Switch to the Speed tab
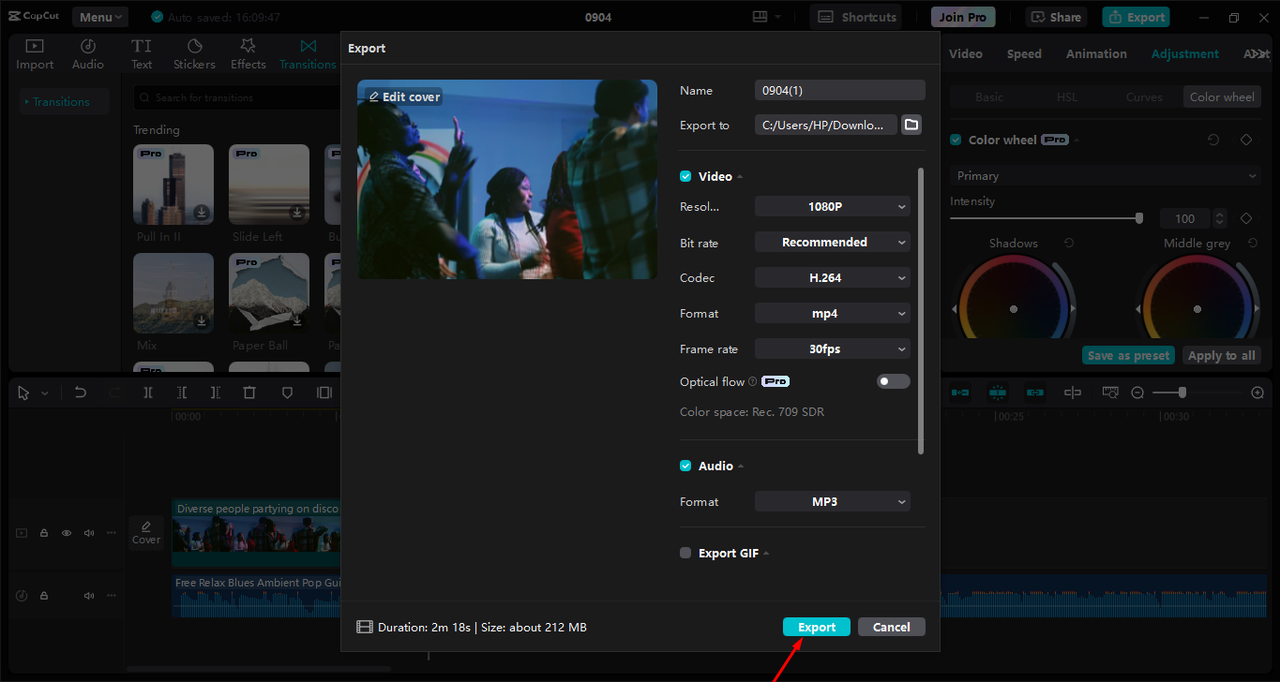 (x=1024, y=54)
